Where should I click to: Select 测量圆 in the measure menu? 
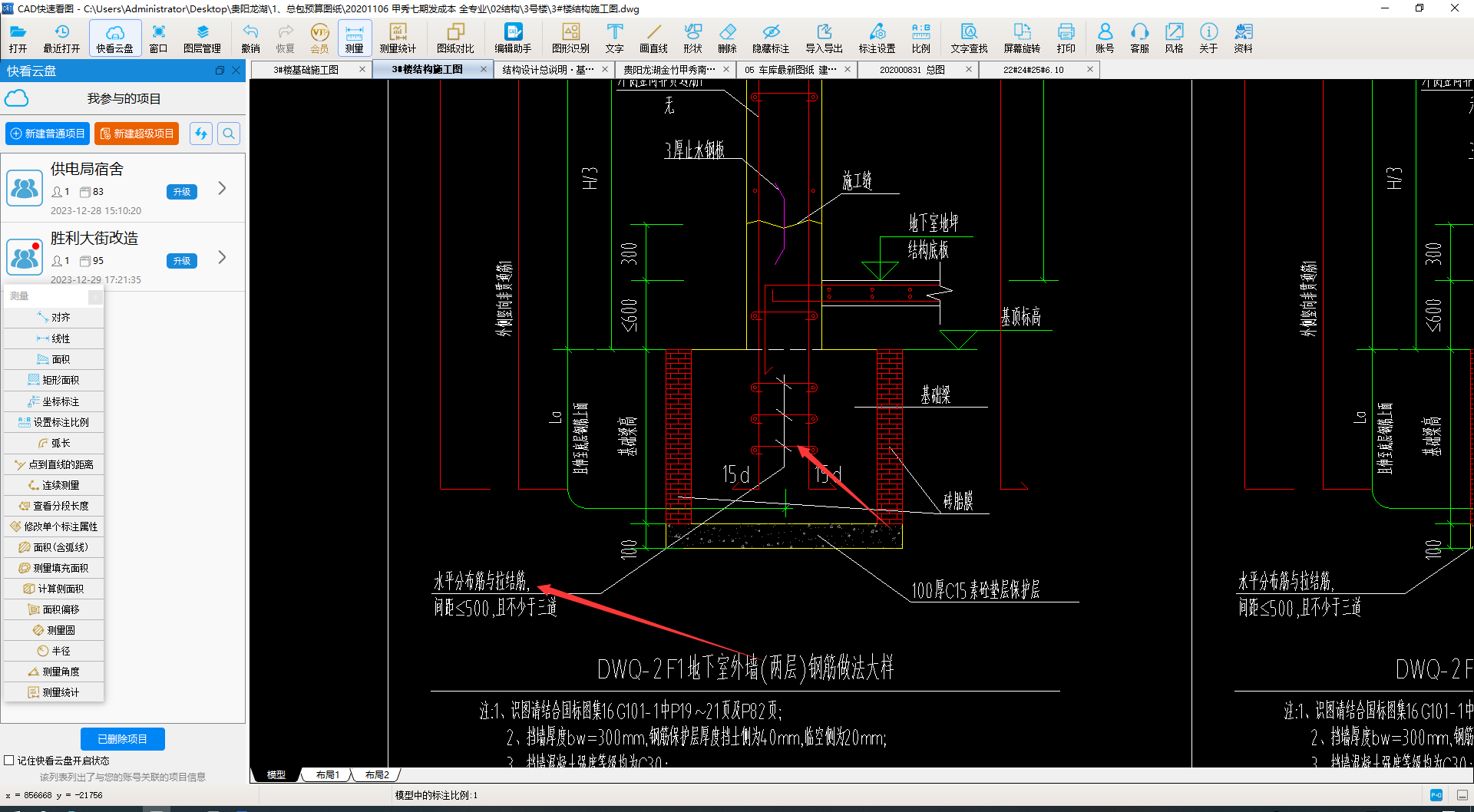coord(54,630)
